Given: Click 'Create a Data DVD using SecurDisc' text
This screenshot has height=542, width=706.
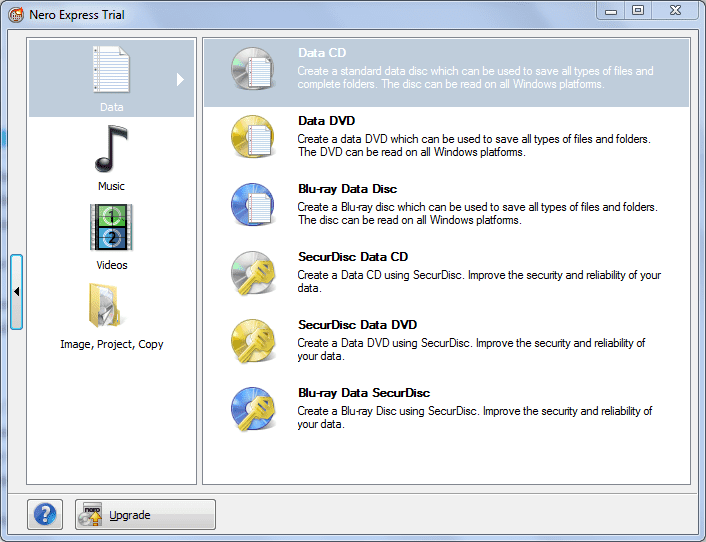Looking at the screenshot, I should click(x=471, y=349).
